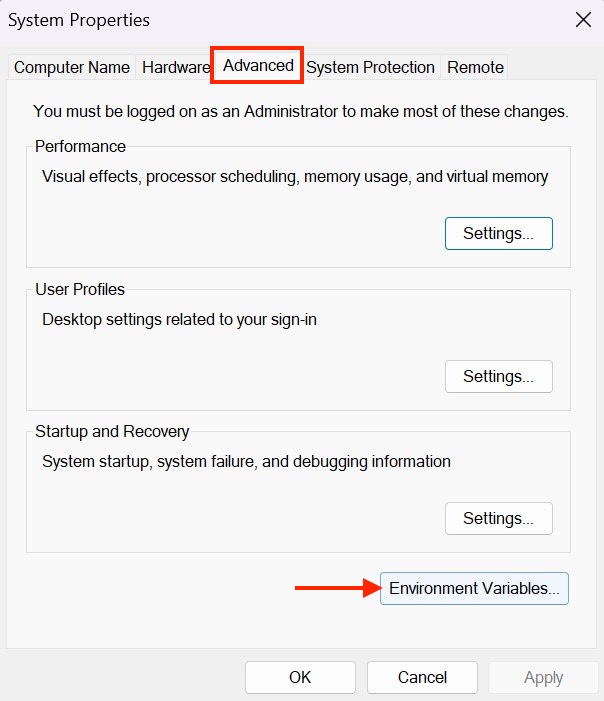The width and height of the screenshot is (604, 701).
Task: Dismiss the dialog with Cancel
Action: (x=422, y=677)
